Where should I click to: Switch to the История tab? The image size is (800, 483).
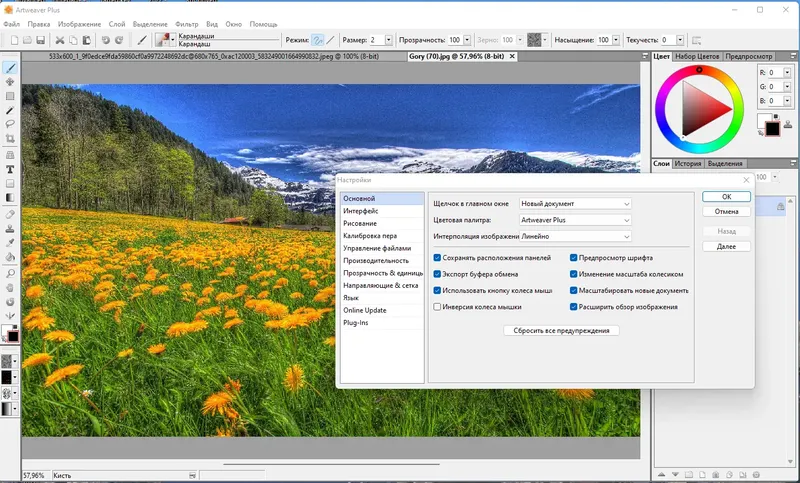pyautogui.click(x=687, y=164)
